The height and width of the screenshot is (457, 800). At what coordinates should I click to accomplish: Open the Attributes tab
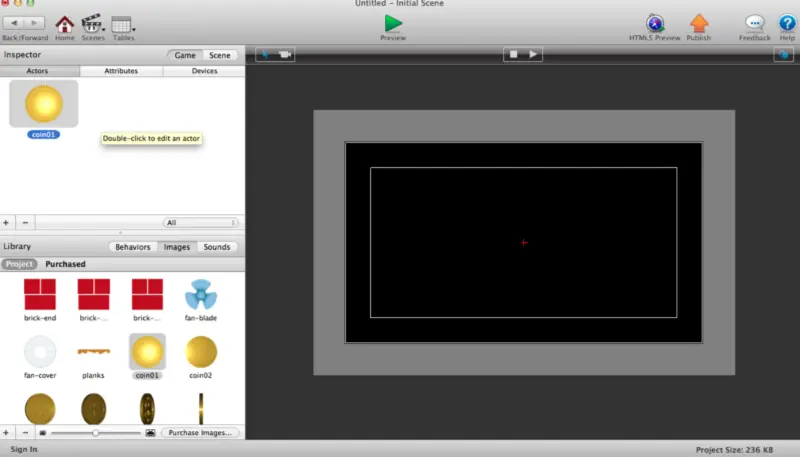[121, 71]
